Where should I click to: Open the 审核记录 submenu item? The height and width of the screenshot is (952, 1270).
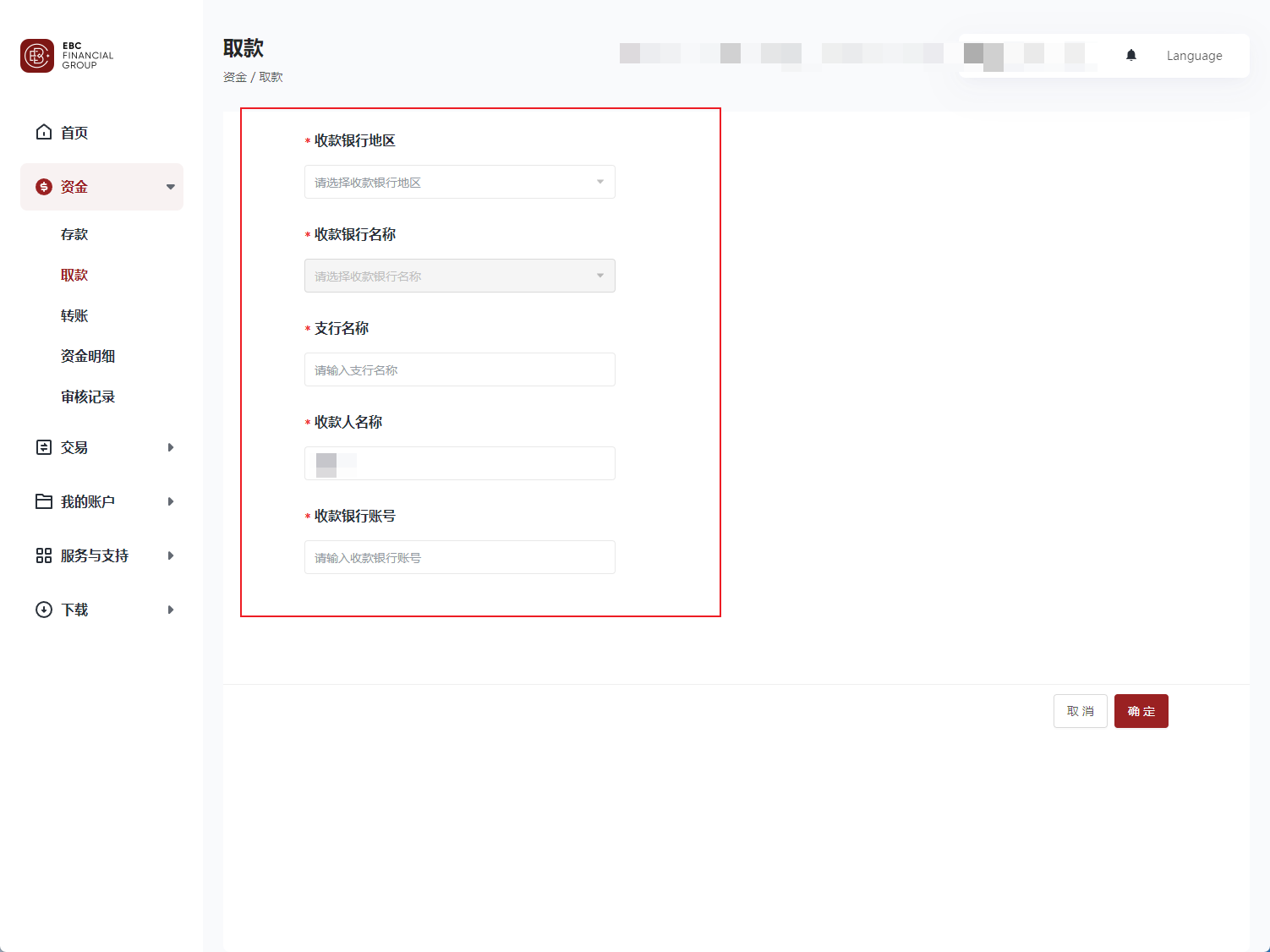[x=88, y=397]
